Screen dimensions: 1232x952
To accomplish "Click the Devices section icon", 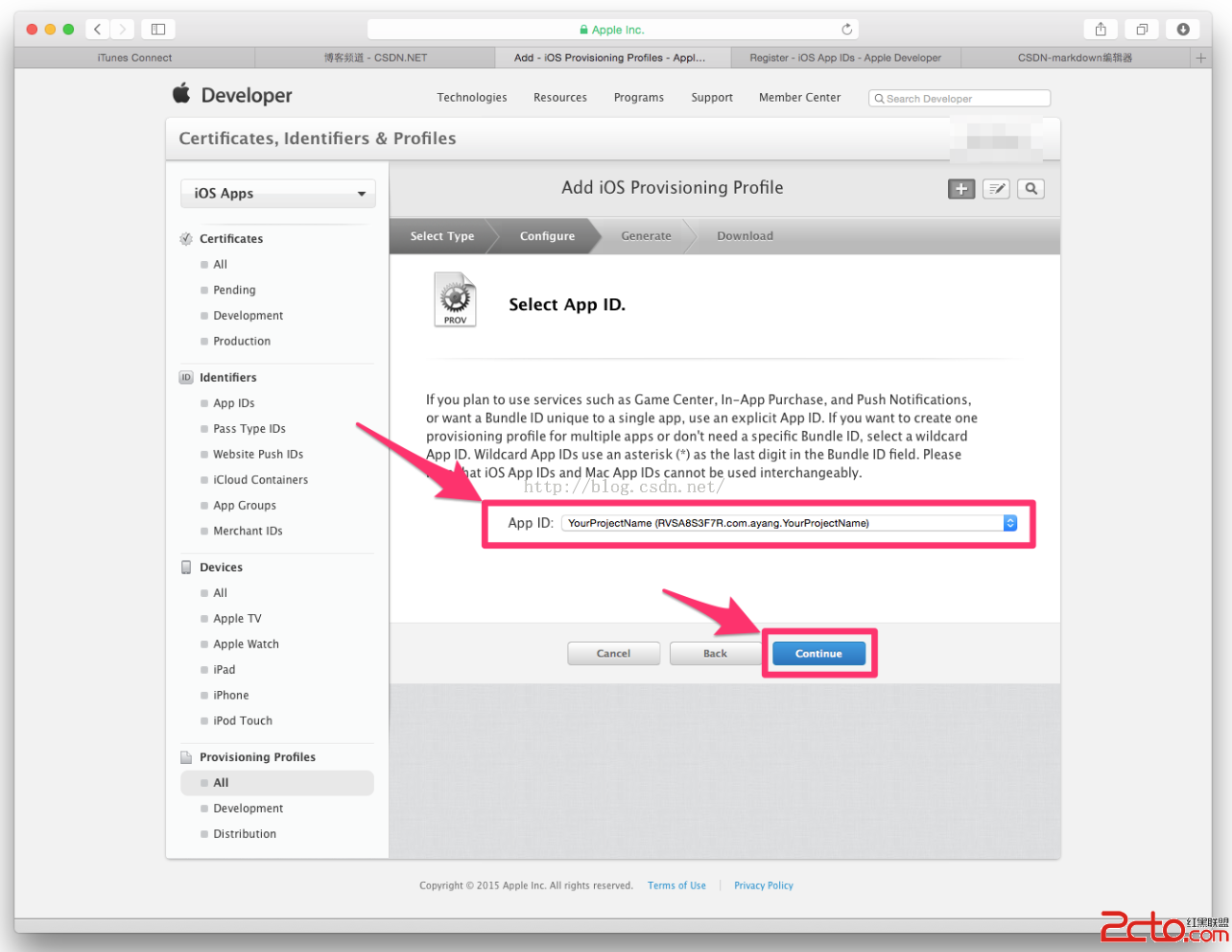I will 186,567.
